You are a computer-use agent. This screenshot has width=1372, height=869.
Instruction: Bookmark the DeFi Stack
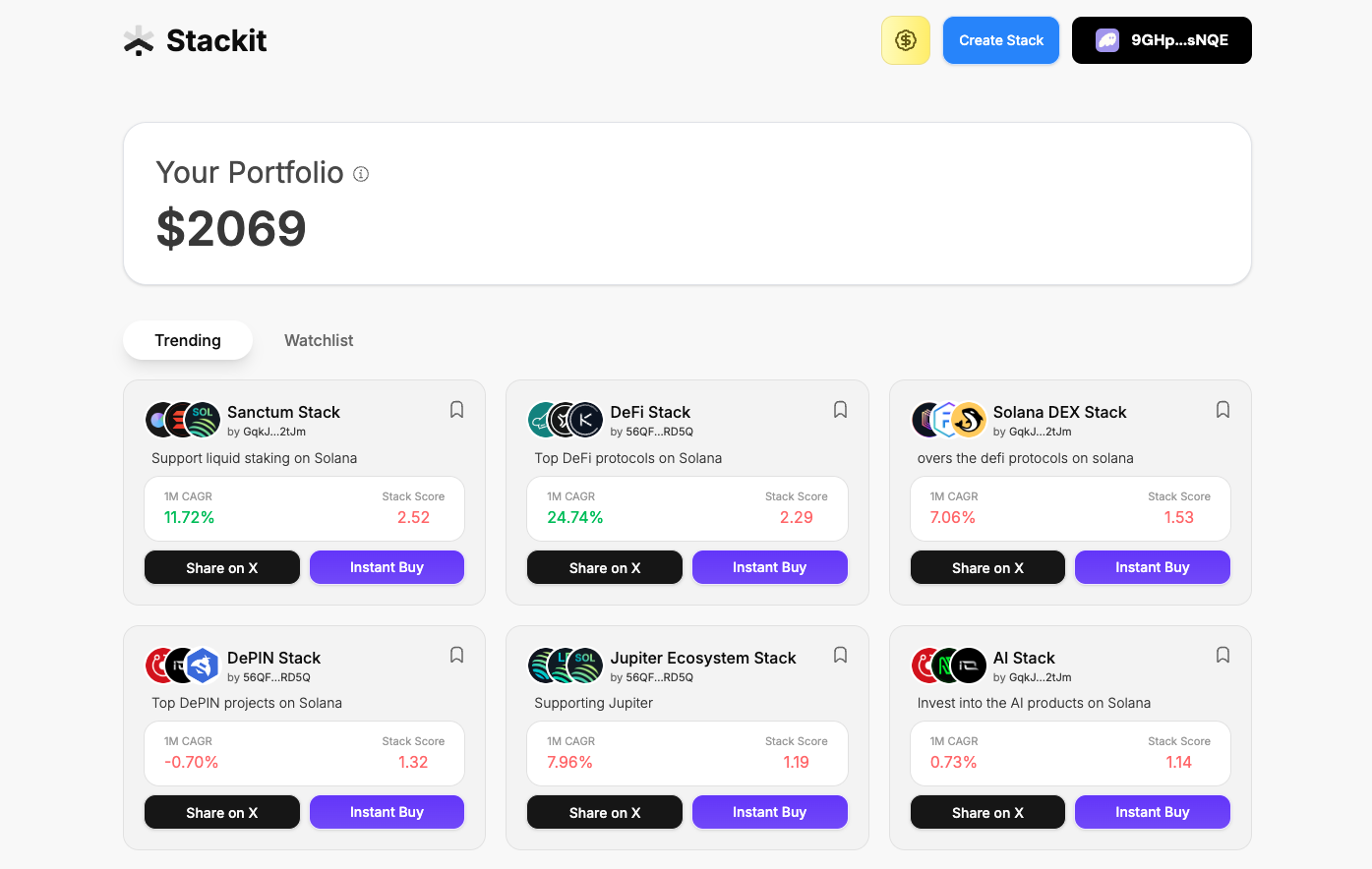click(x=840, y=410)
